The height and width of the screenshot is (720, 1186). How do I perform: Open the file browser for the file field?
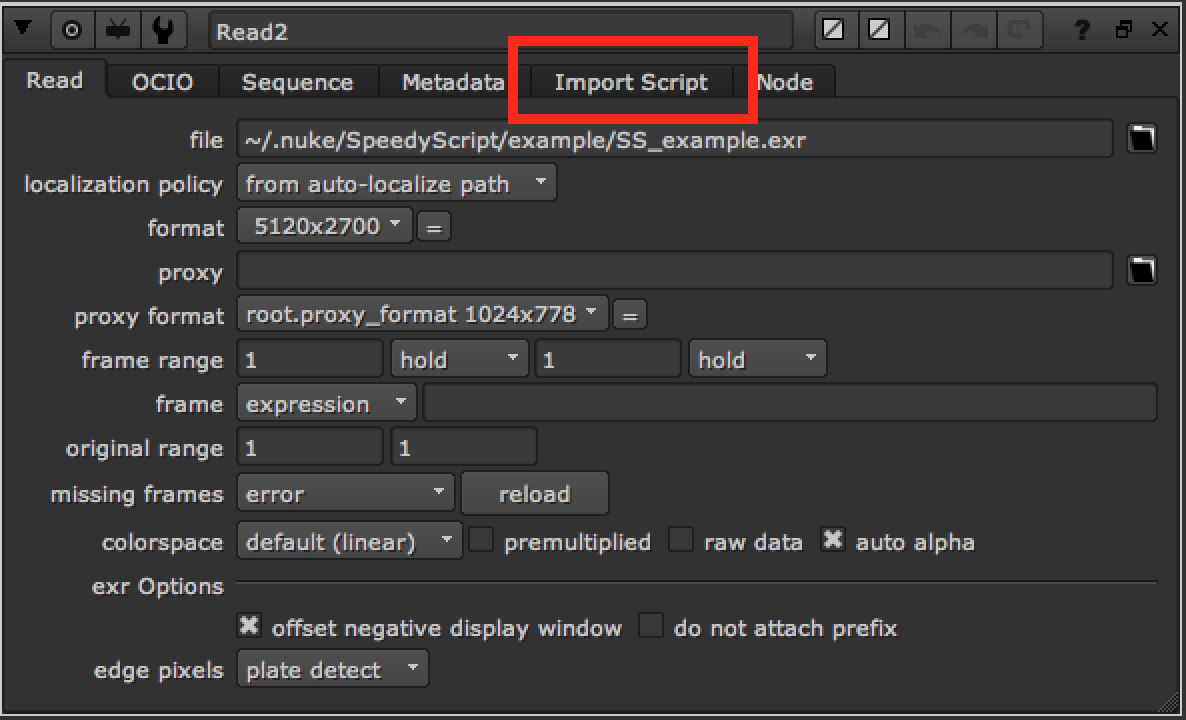click(1142, 139)
